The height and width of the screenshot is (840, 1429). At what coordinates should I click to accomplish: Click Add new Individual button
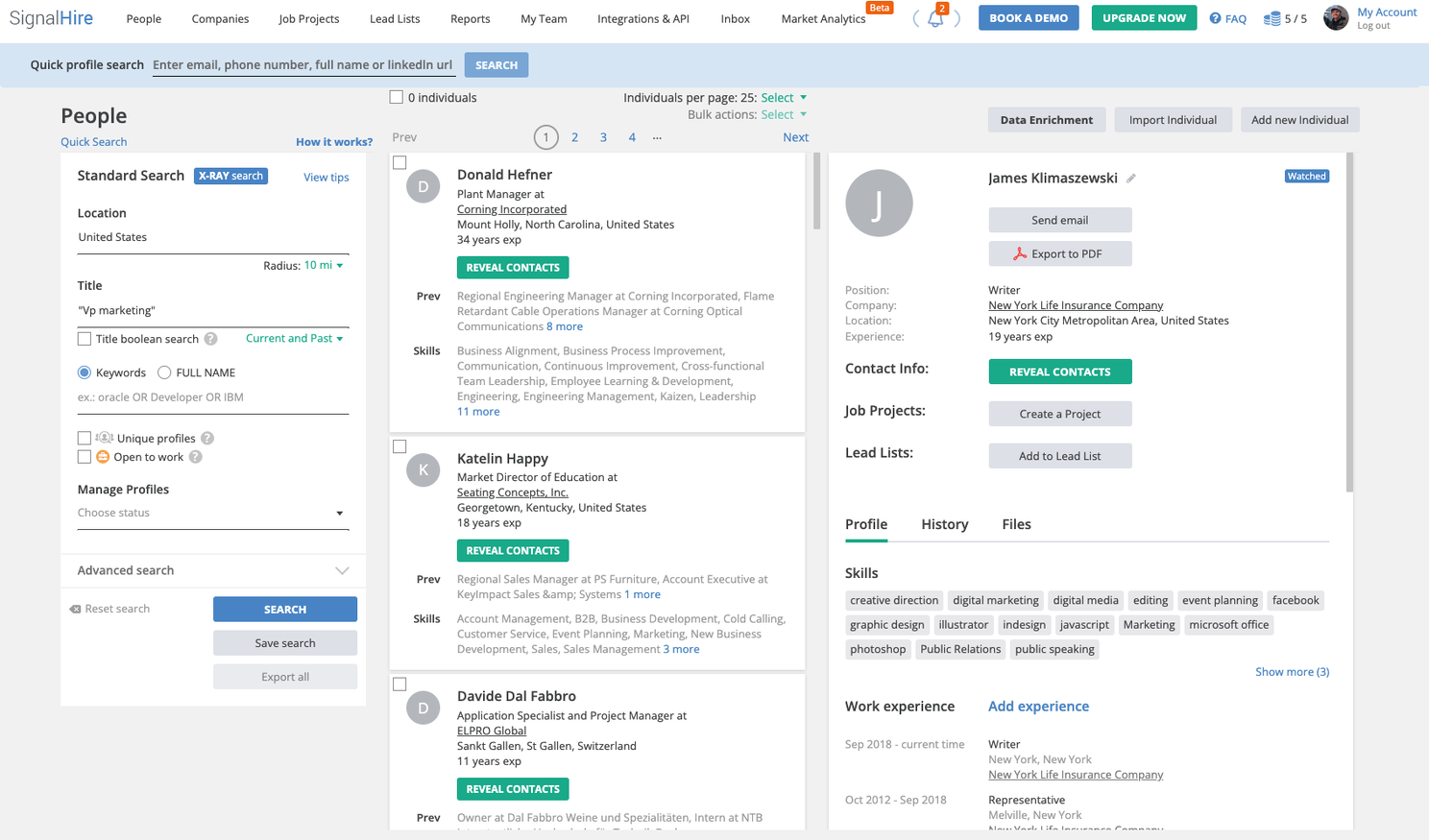pyautogui.click(x=1299, y=120)
